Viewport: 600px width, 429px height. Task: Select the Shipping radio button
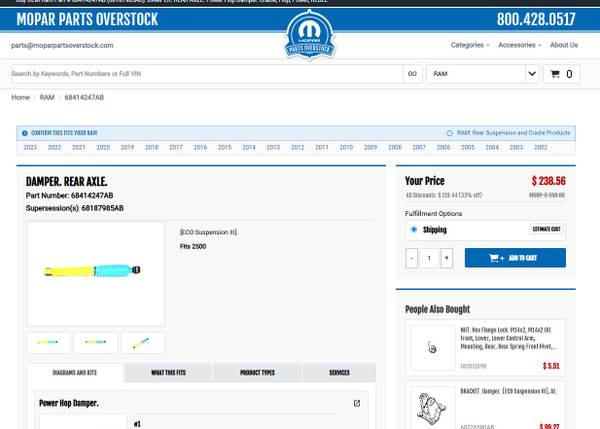pyautogui.click(x=414, y=230)
